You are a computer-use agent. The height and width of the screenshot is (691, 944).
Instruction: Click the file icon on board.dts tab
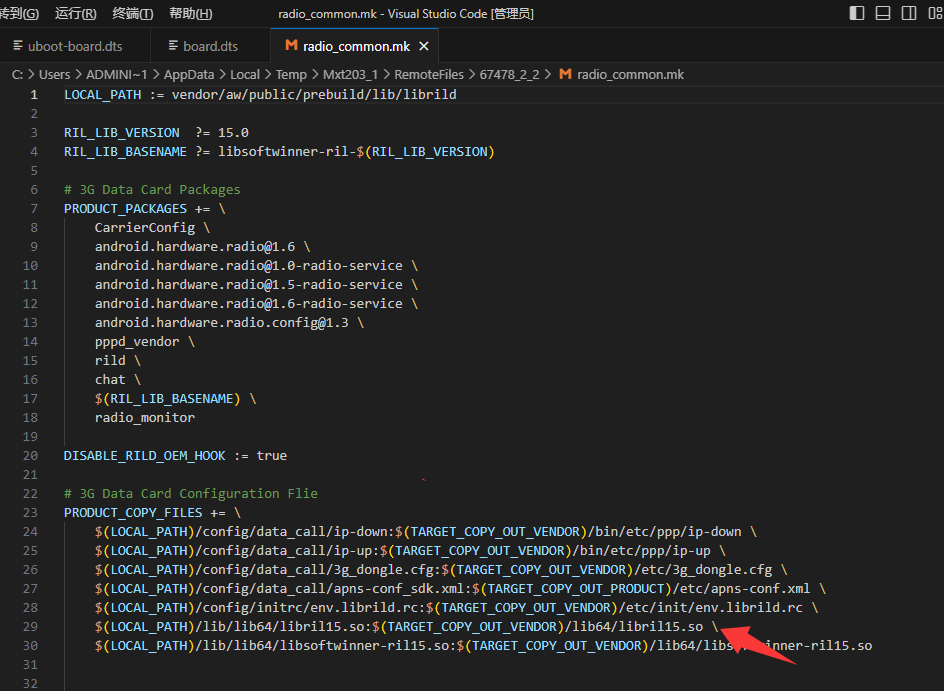tap(173, 46)
